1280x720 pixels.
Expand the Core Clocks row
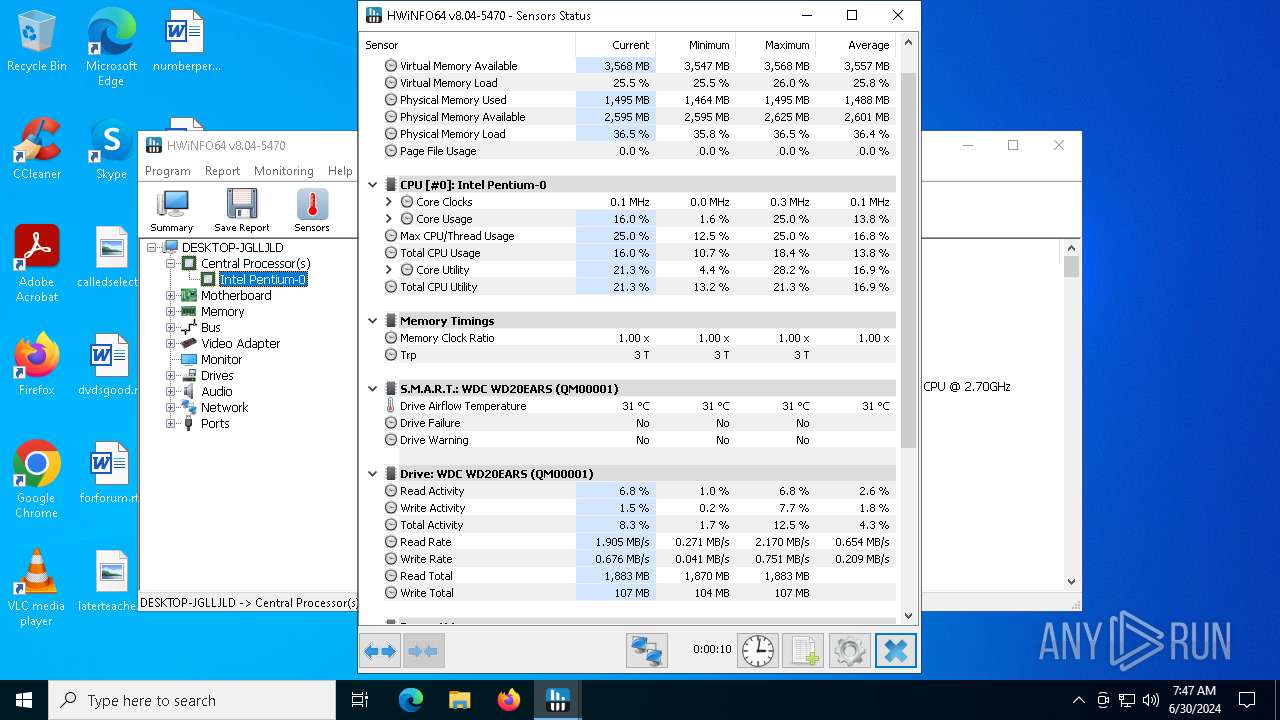389,202
